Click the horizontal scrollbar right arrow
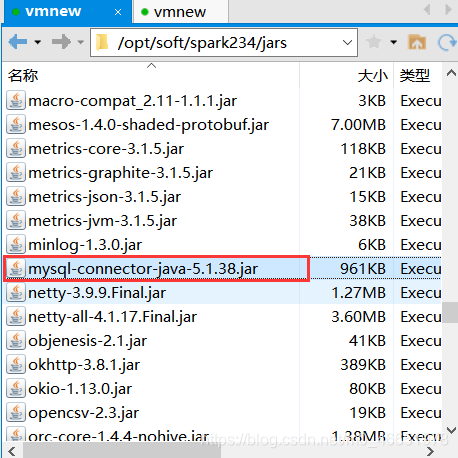This screenshot has width=458, height=458. tap(430, 451)
